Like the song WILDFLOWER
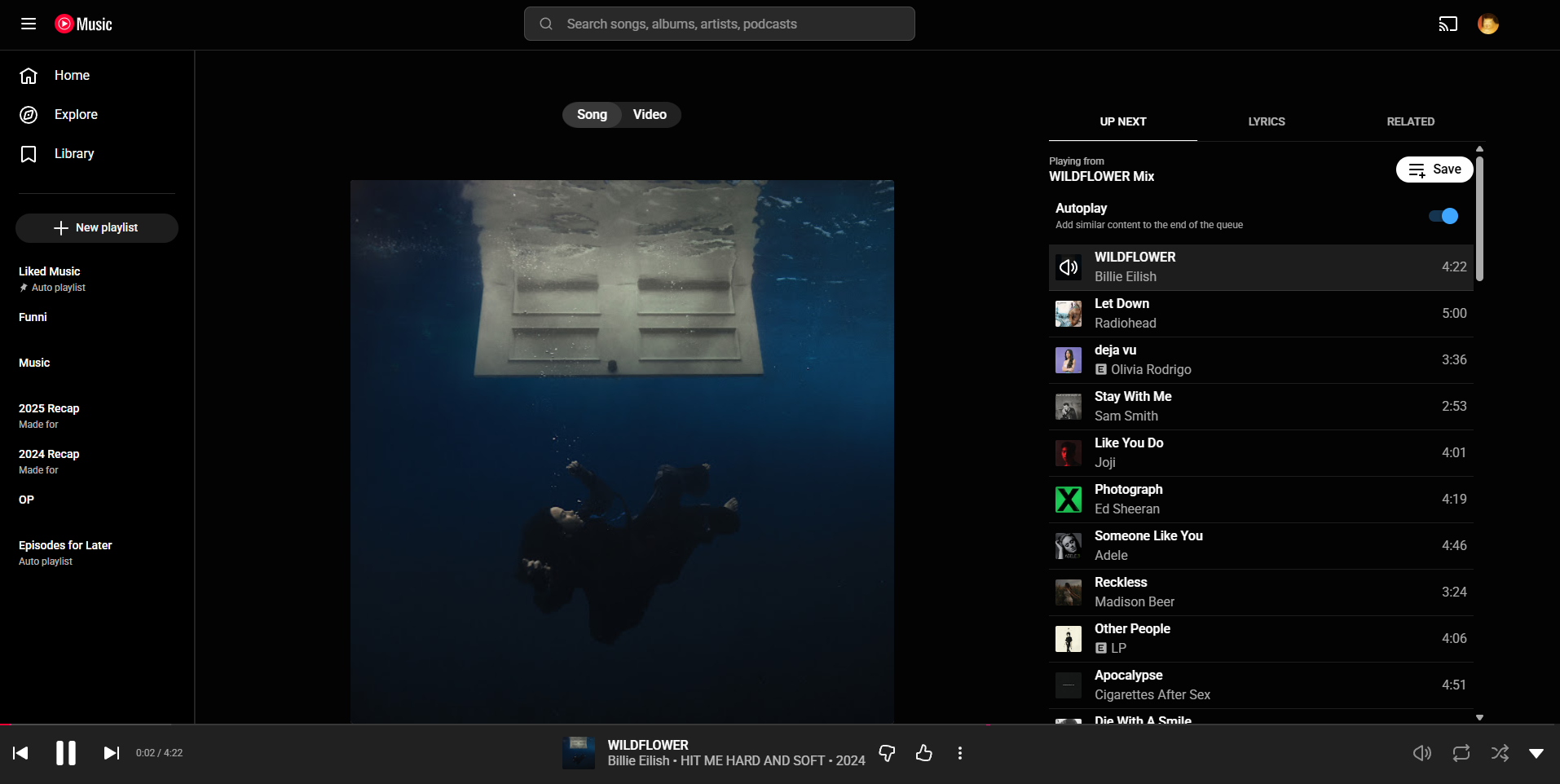This screenshot has height=784, width=1560. 923,753
